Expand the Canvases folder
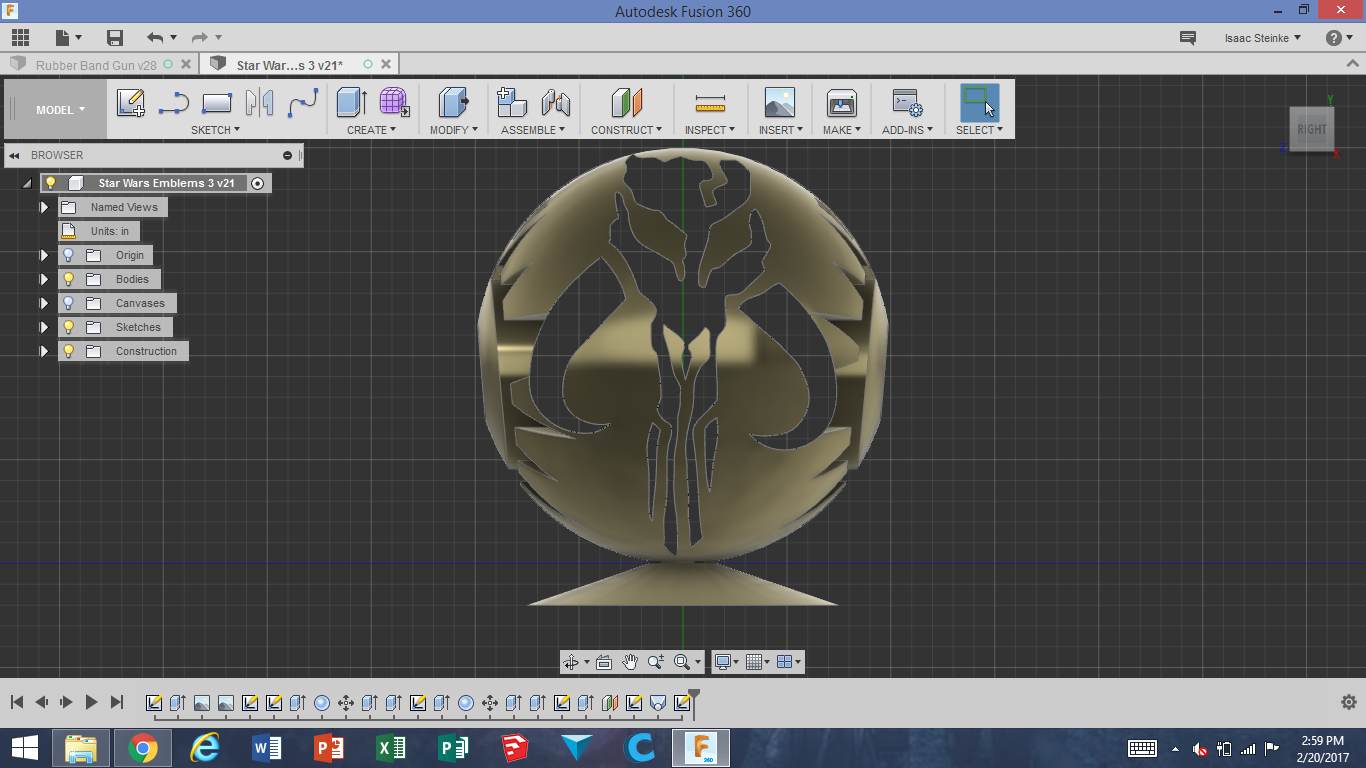 [44, 303]
